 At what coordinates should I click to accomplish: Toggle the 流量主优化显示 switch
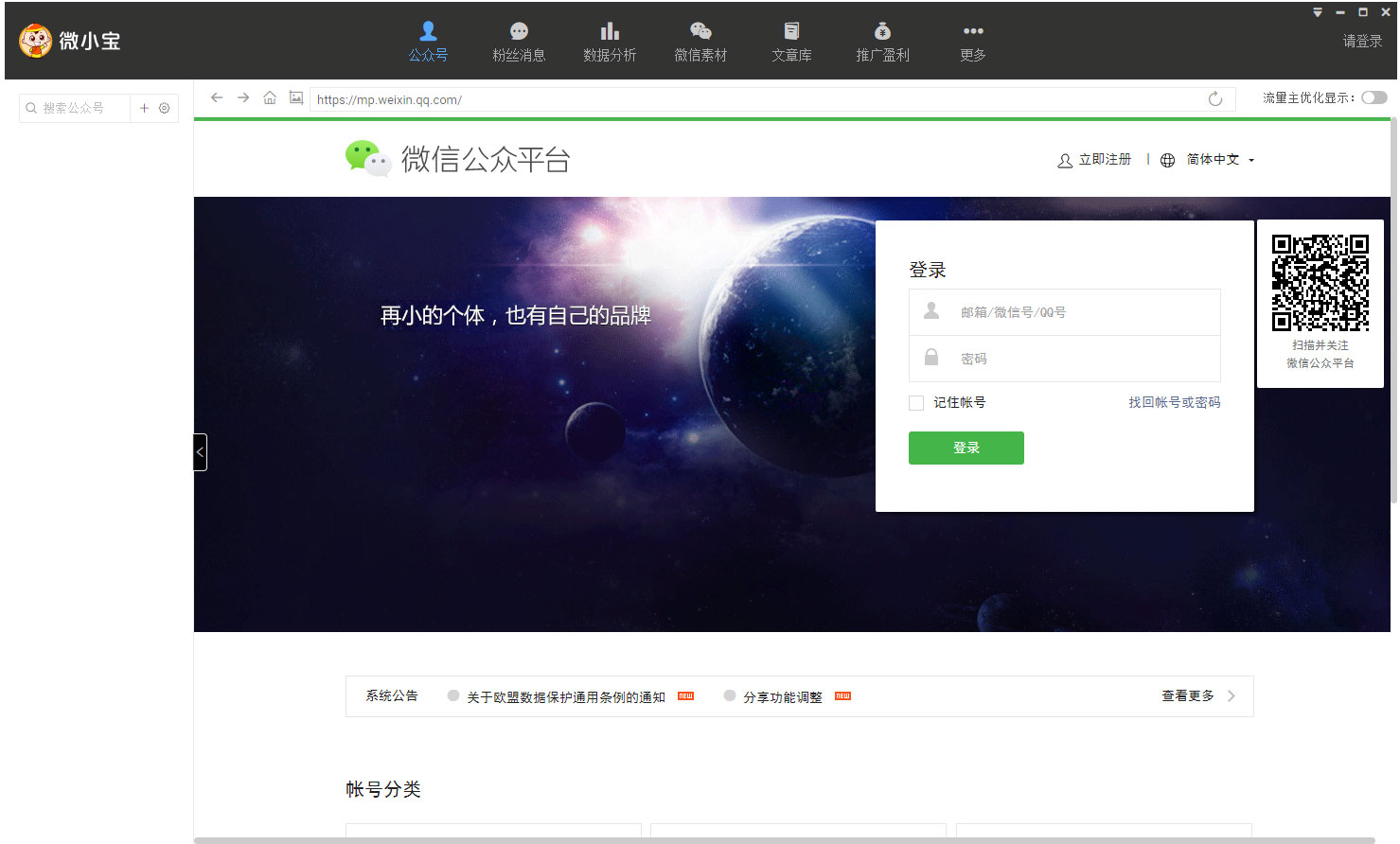1374,97
